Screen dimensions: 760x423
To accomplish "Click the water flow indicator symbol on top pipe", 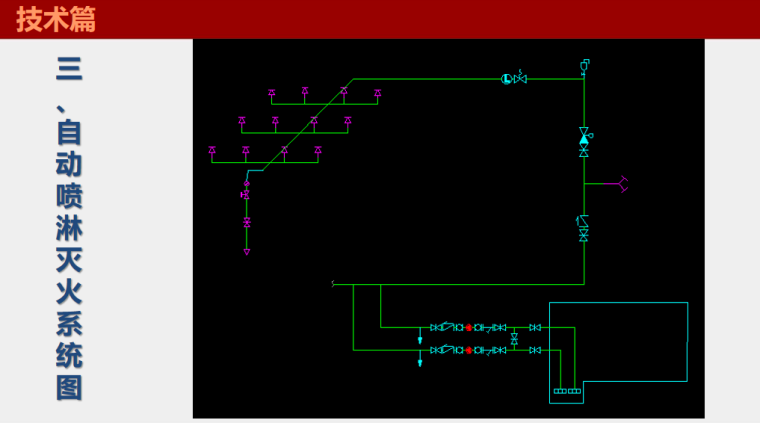I will coord(506,78).
